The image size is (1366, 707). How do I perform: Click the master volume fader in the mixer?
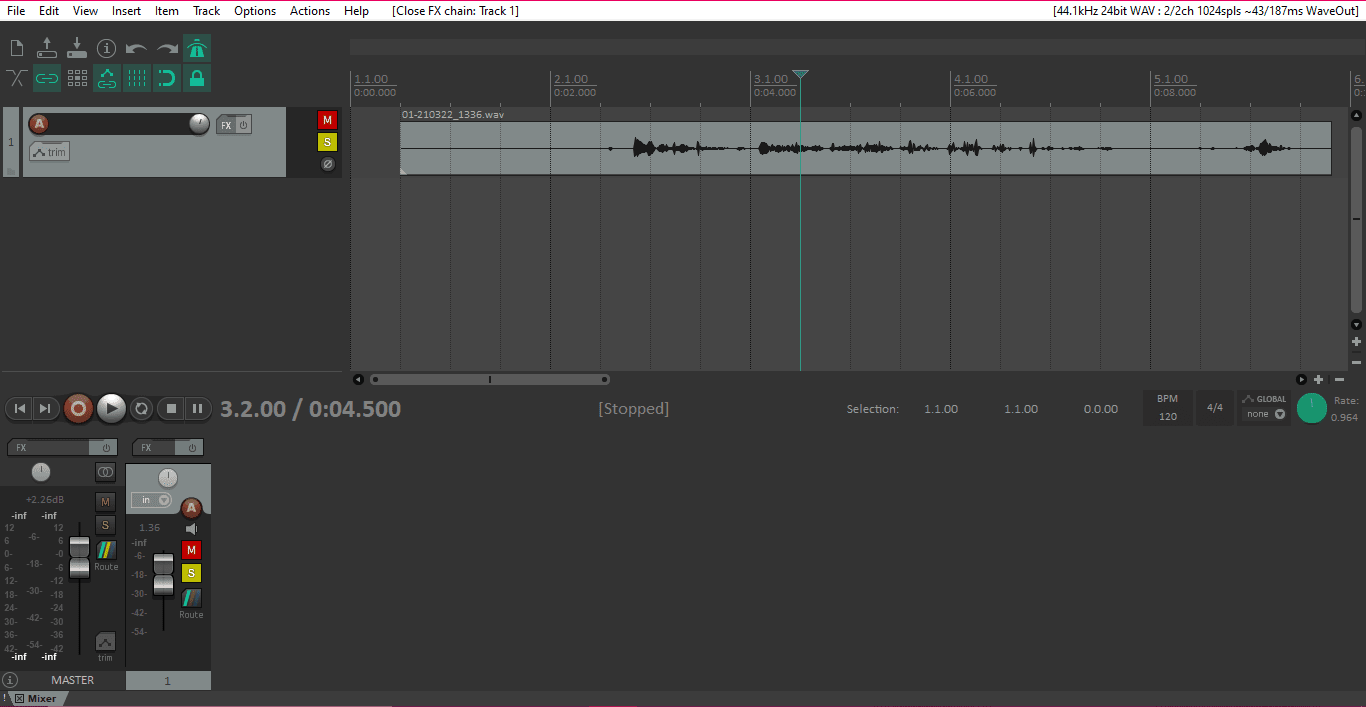[x=79, y=558]
